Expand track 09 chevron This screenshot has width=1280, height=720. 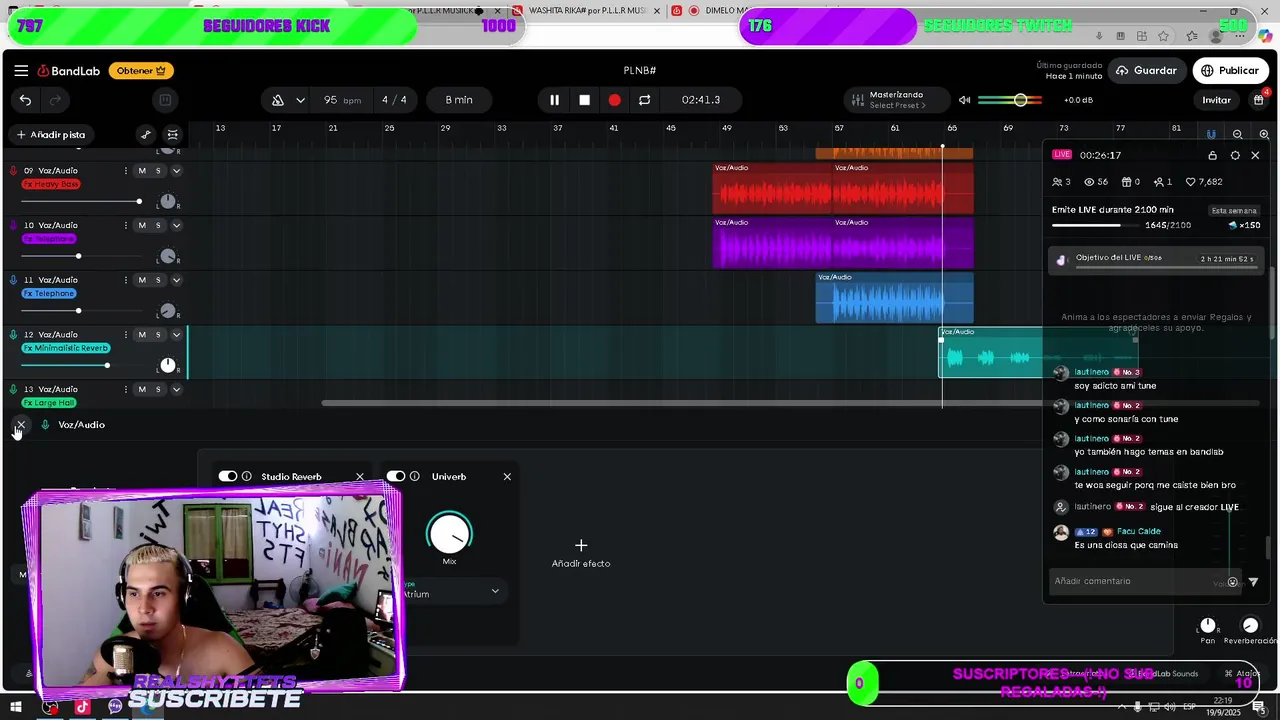176,171
